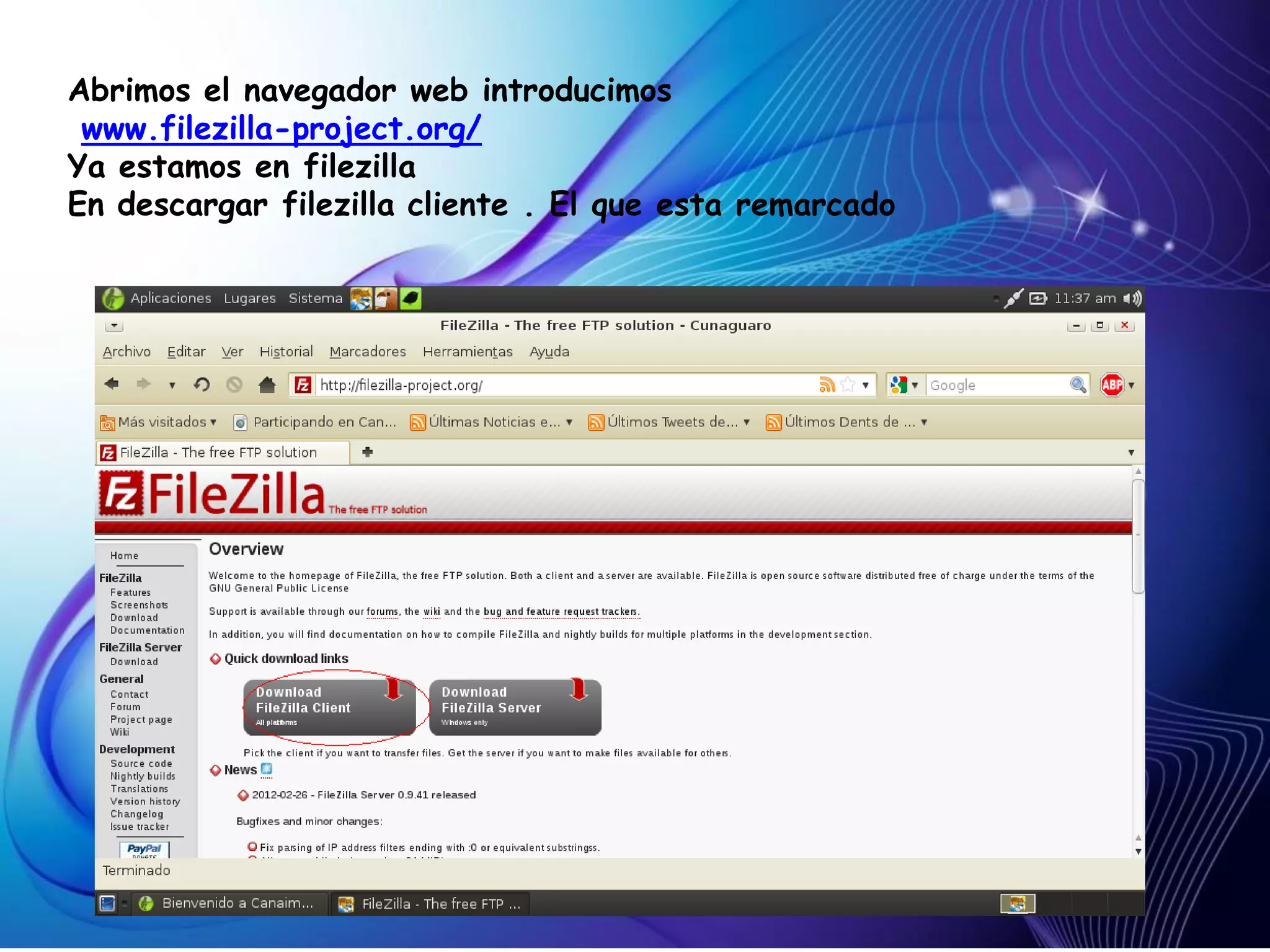Image resolution: width=1270 pixels, height=952 pixels.
Task: Open the history dropdown next to Forward
Action: 172,386
